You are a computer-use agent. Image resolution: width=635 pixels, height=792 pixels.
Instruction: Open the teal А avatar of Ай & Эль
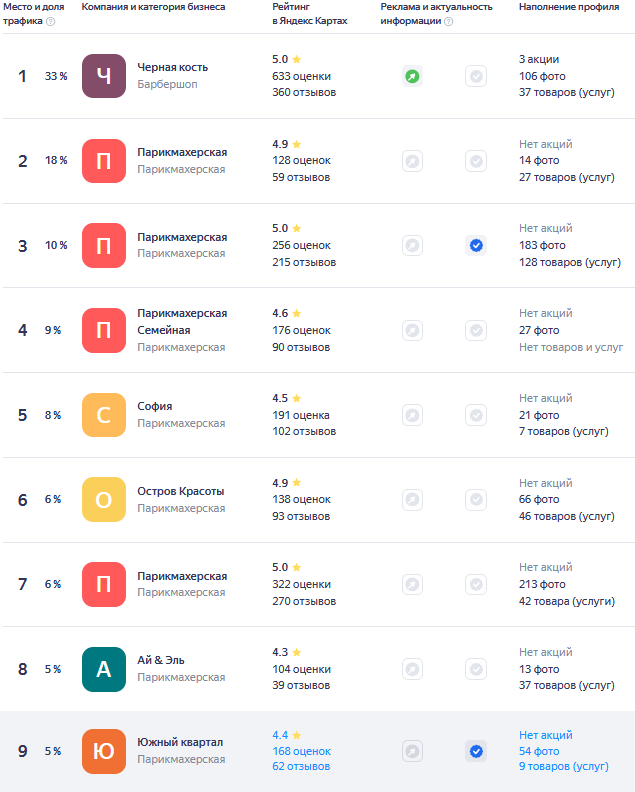pos(104,669)
